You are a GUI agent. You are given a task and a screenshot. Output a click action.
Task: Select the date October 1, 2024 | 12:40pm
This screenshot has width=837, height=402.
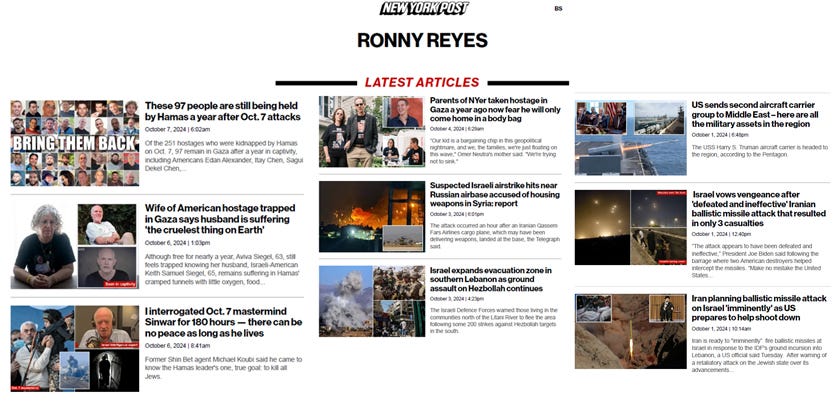coord(721,234)
